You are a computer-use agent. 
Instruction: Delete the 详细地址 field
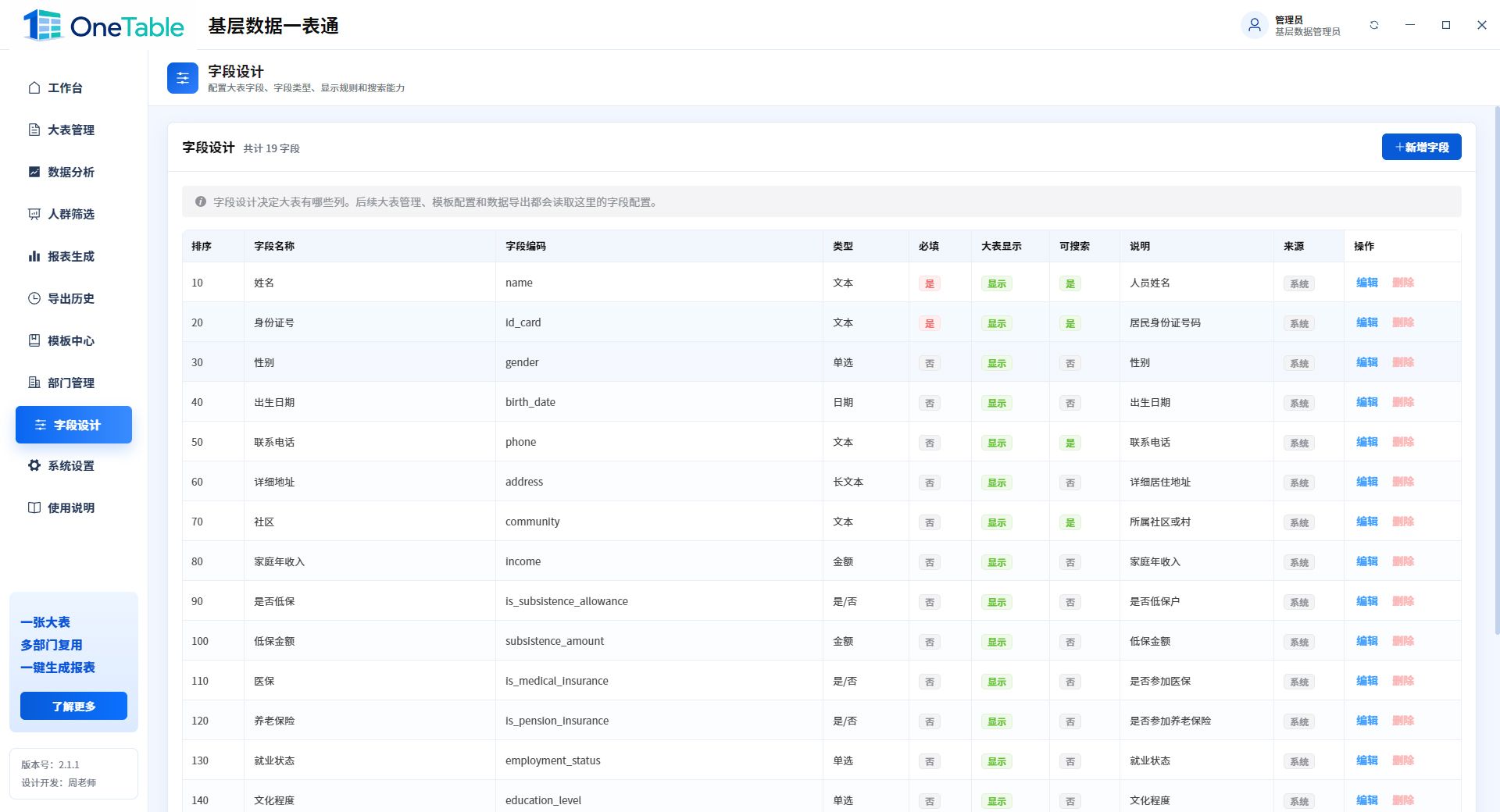tap(1403, 482)
